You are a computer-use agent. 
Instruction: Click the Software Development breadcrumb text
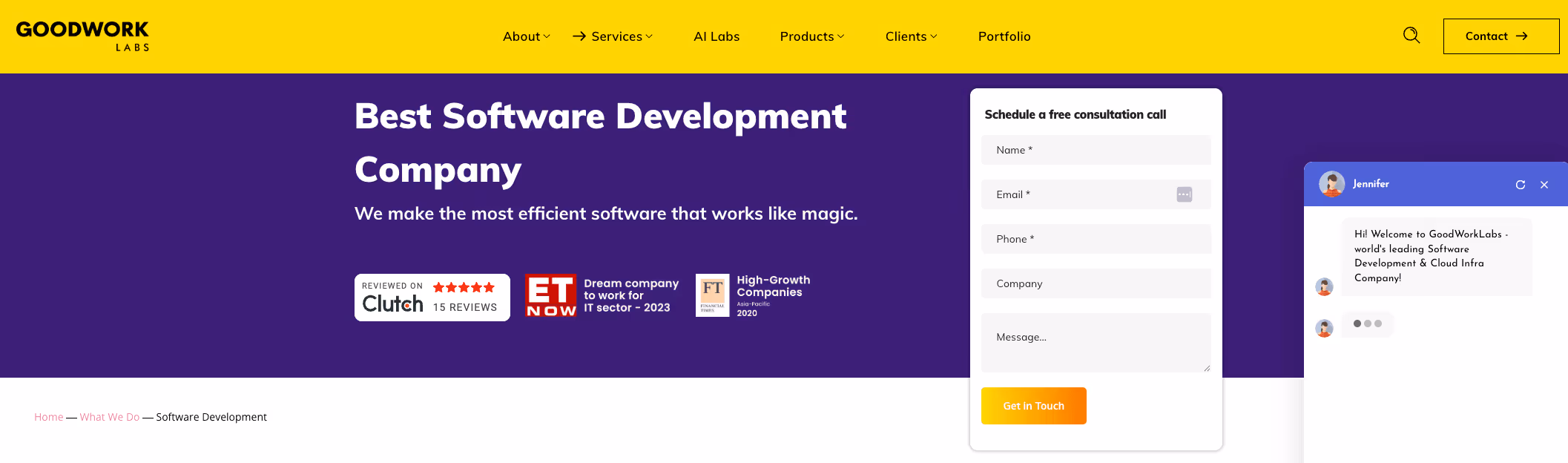click(211, 417)
